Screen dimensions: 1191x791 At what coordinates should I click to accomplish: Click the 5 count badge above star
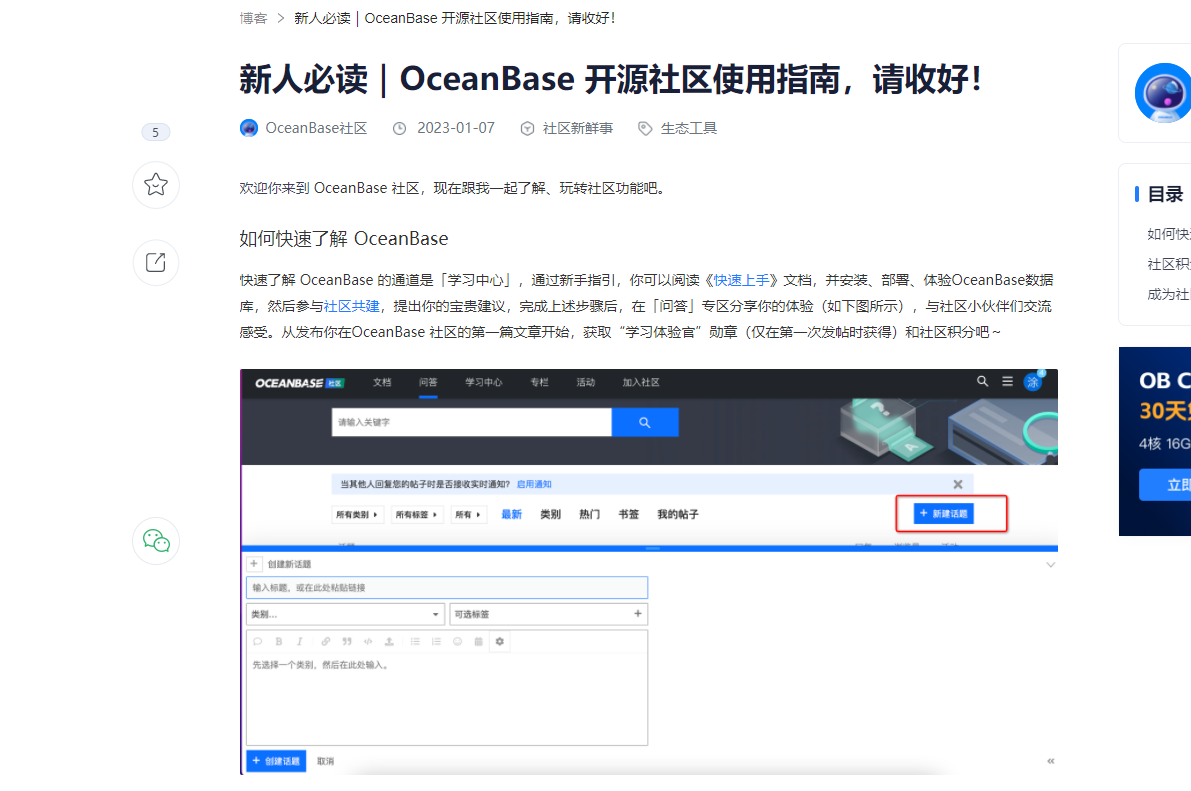(x=156, y=132)
